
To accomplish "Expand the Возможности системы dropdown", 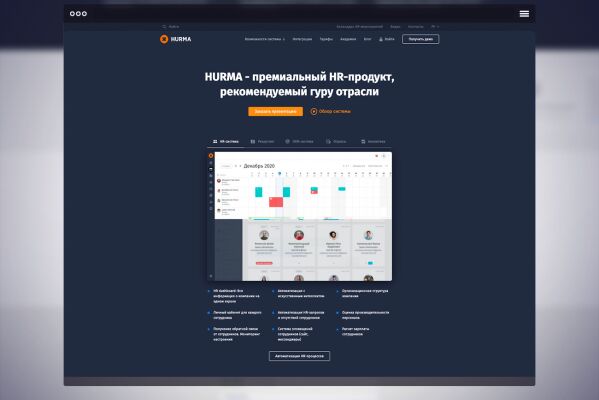I will [x=265, y=39].
